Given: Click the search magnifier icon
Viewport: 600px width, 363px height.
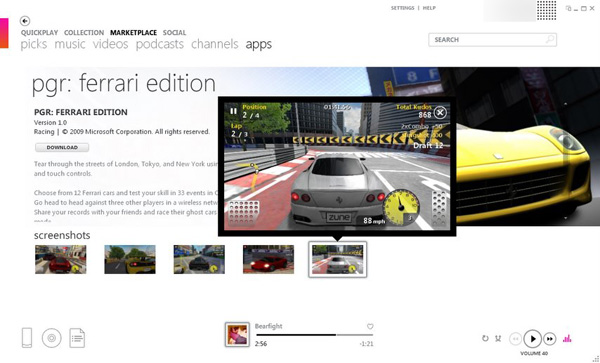Looking at the screenshot, I should [x=550, y=39].
